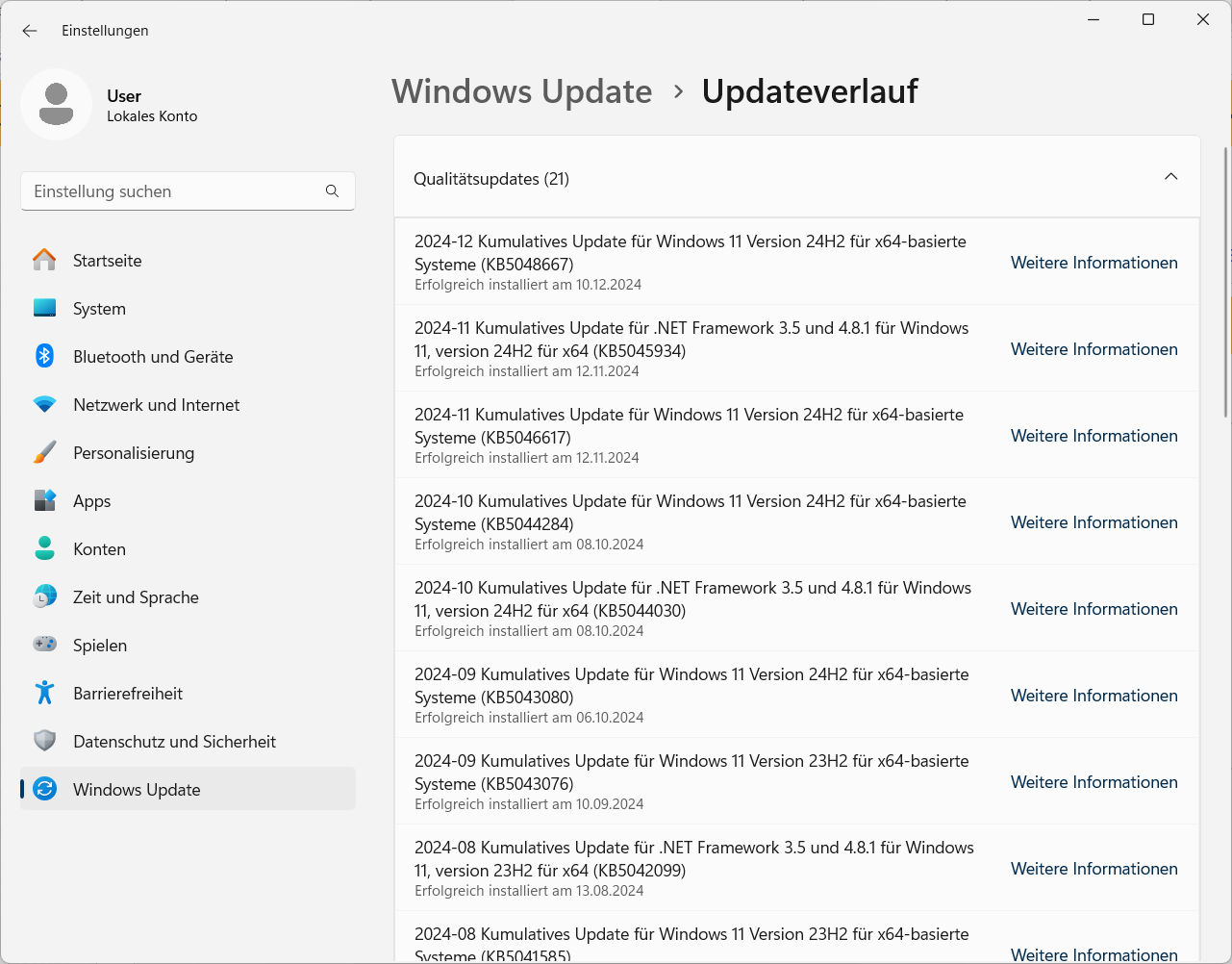Select Windows Update in sidebar
The width and height of the screenshot is (1232, 964).
click(188, 790)
